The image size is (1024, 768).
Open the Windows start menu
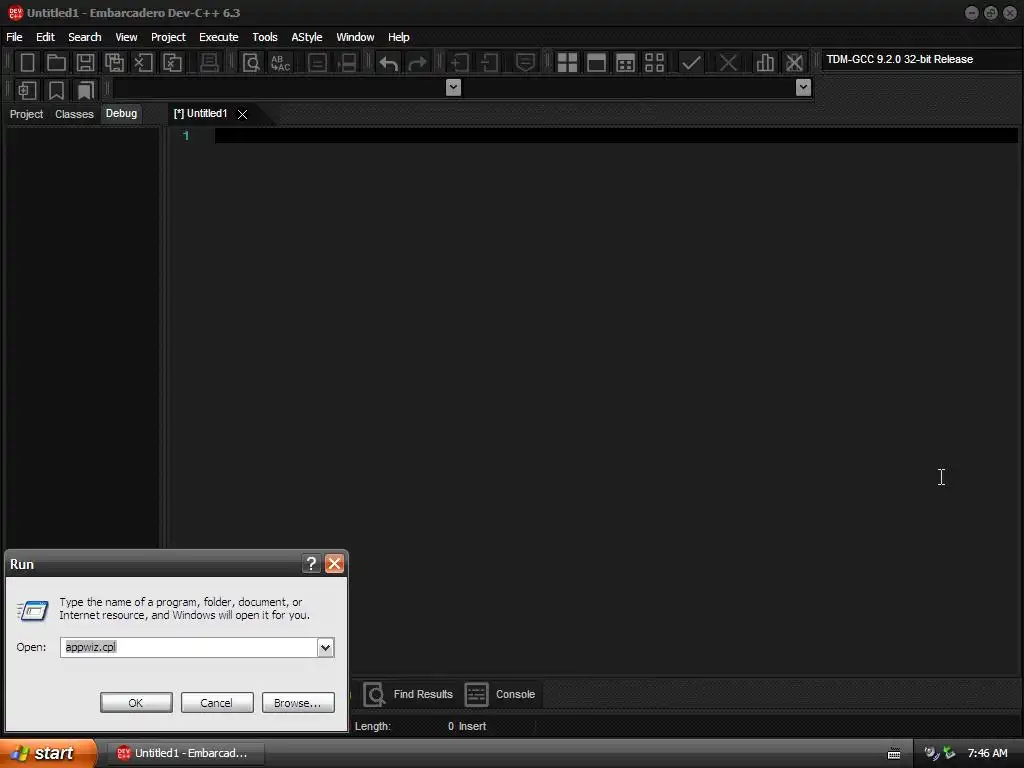click(48, 753)
